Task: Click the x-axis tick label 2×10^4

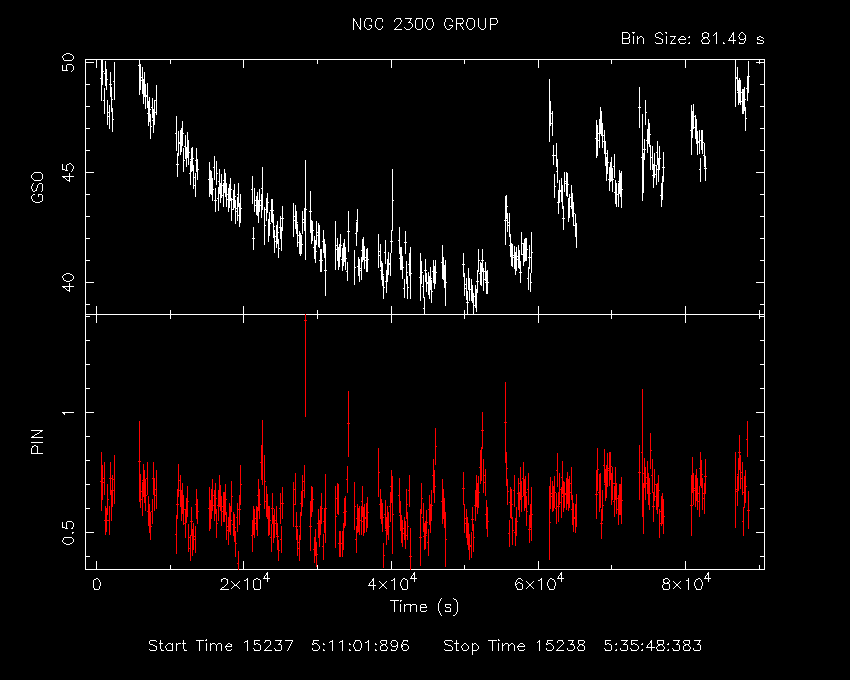Action: [244, 583]
